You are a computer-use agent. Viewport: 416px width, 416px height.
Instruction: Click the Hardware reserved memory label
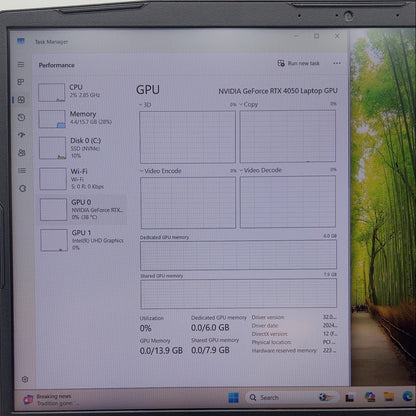click(x=284, y=351)
